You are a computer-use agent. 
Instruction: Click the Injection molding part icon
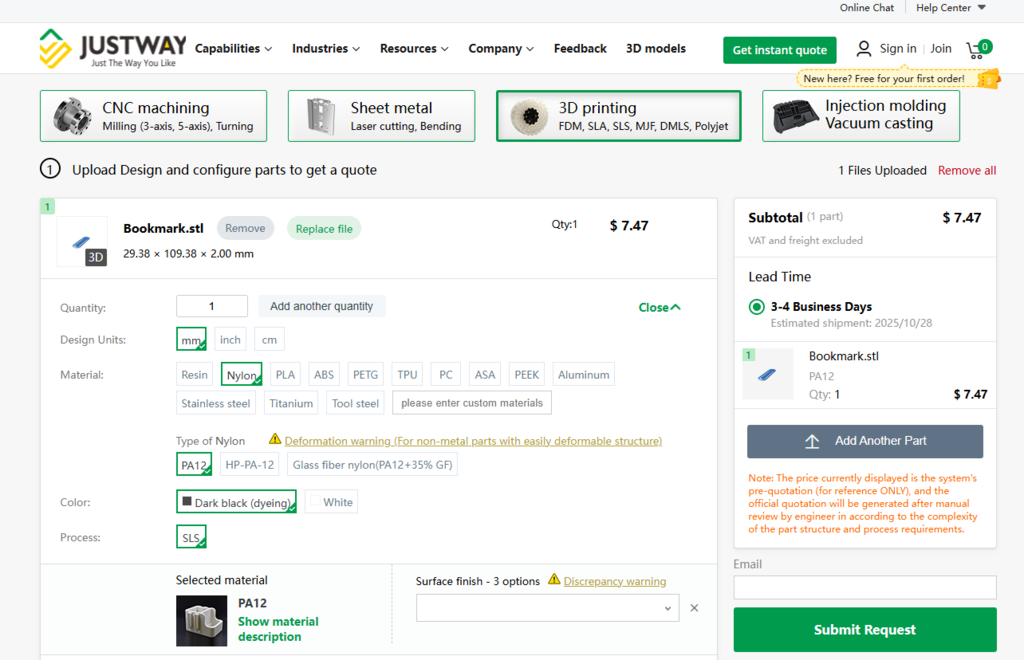click(795, 117)
